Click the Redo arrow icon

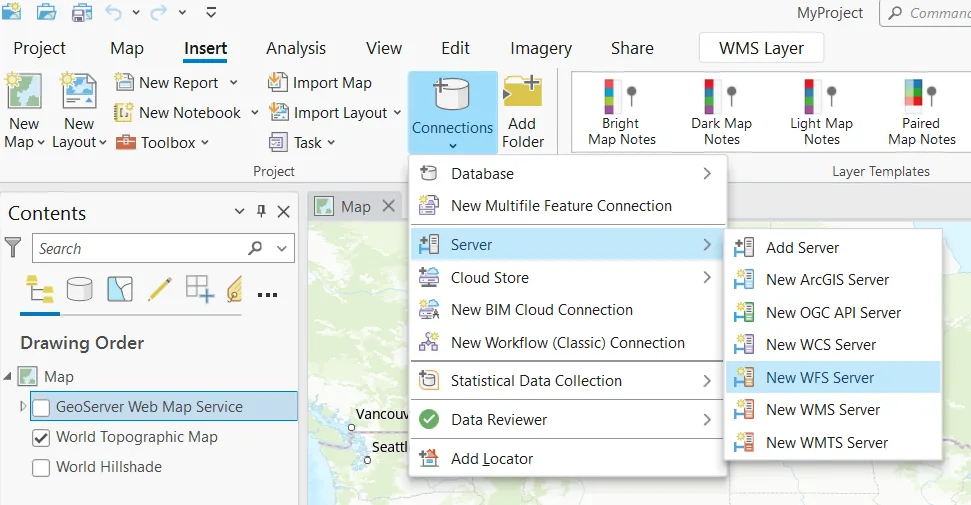click(159, 12)
